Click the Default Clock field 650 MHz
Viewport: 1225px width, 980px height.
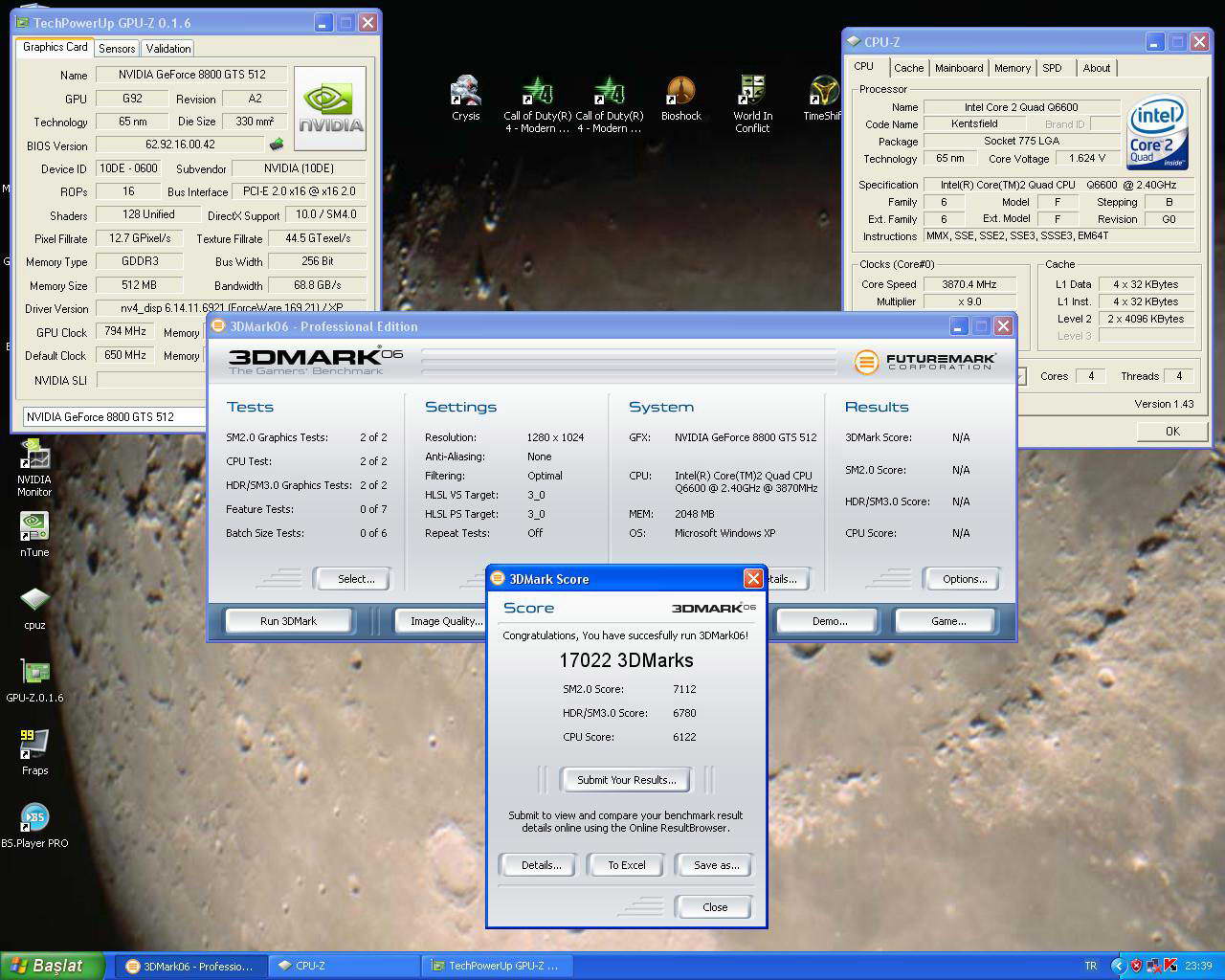[x=125, y=355]
